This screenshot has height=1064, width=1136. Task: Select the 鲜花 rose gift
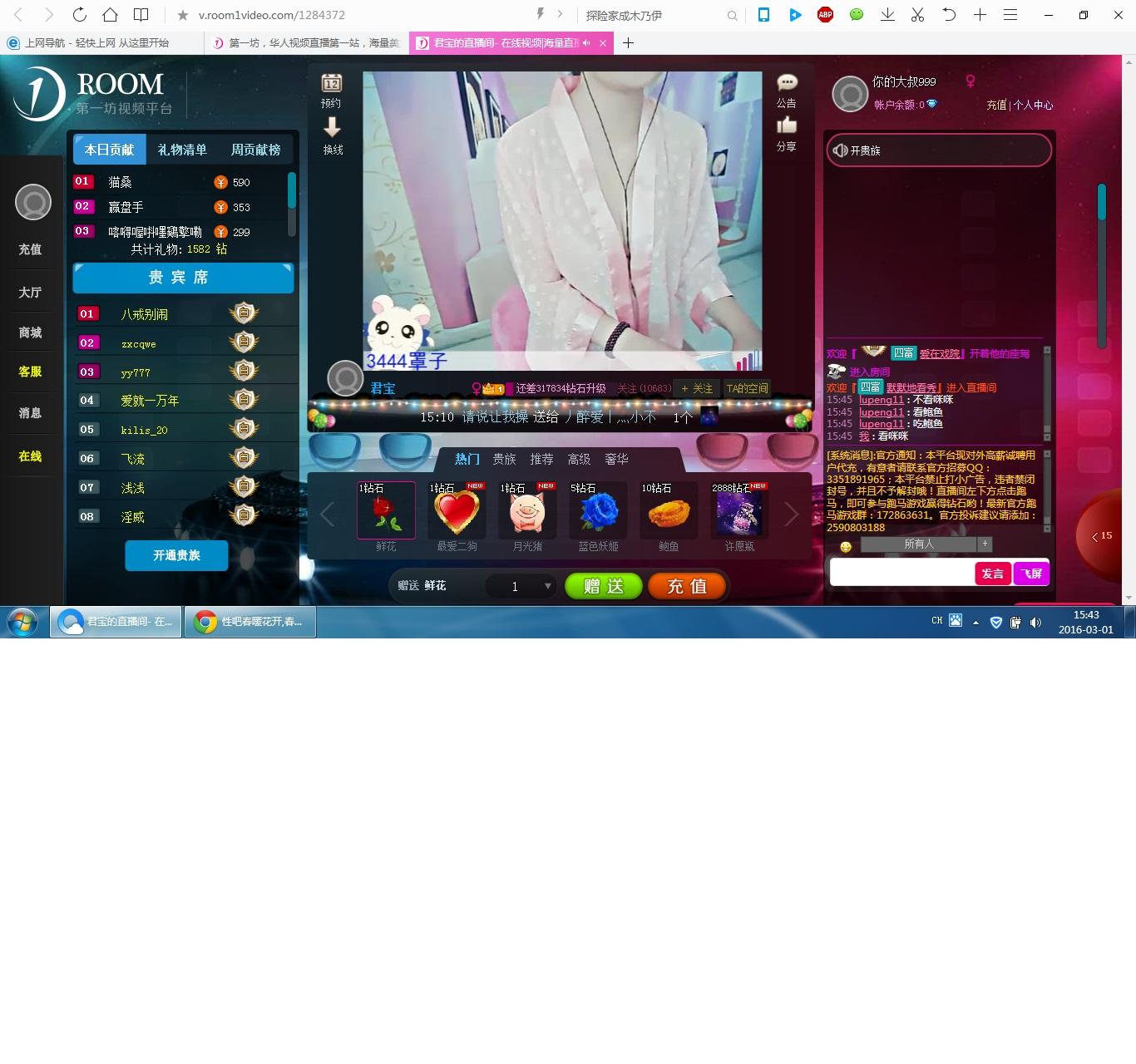[386, 511]
